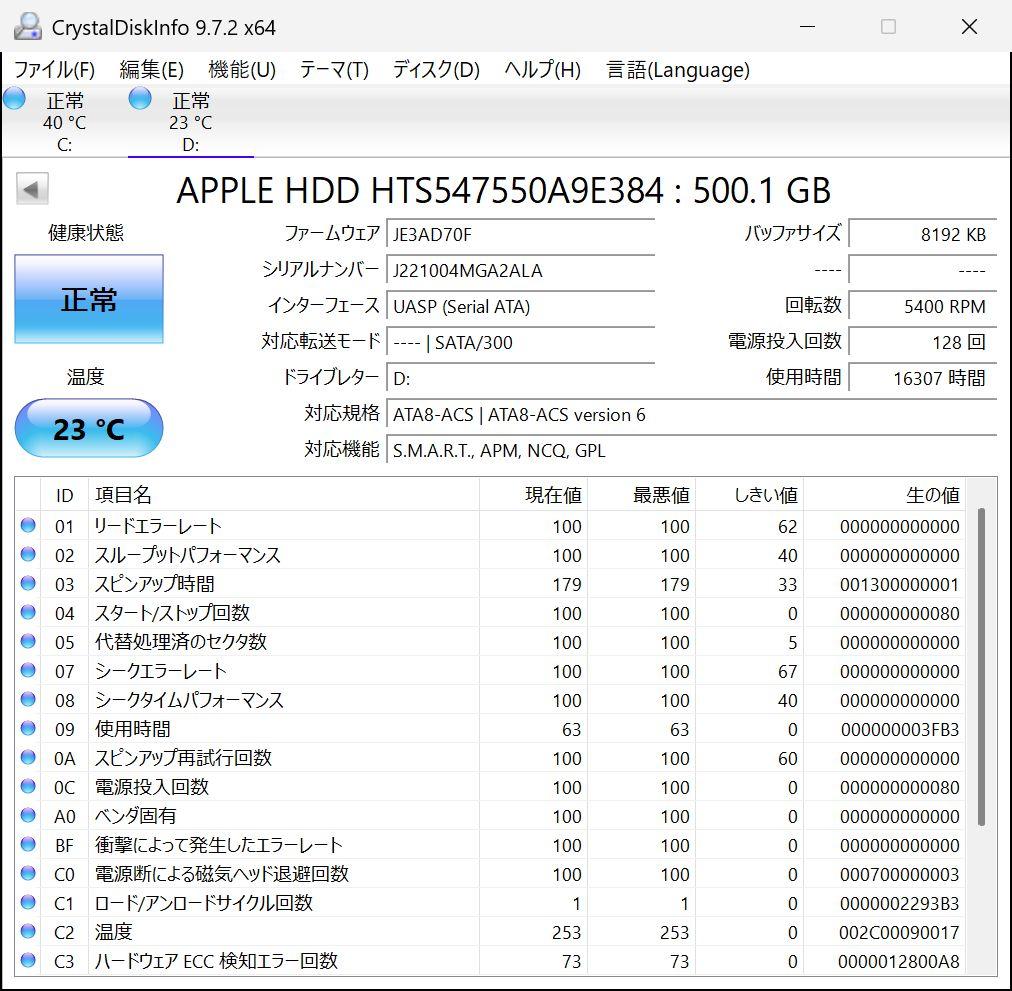Select the ロード/アンロードサイクル回数 attribute name
This screenshot has height=991, width=1012.
click(x=203, y=903)
